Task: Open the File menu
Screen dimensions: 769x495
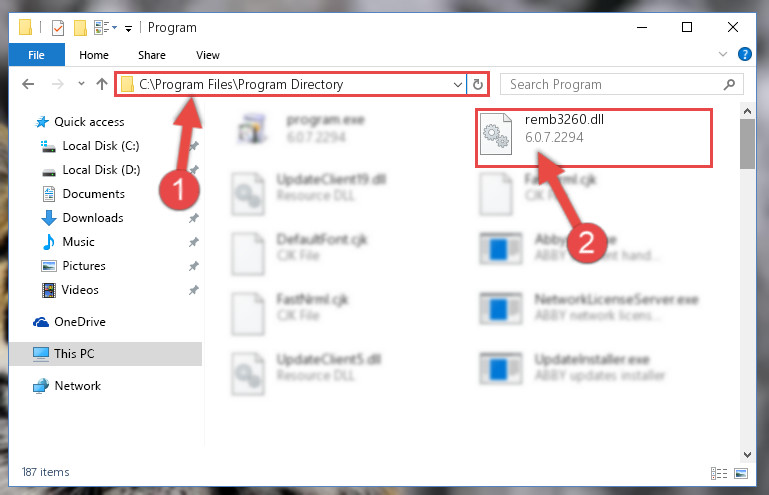Action: 36,55
